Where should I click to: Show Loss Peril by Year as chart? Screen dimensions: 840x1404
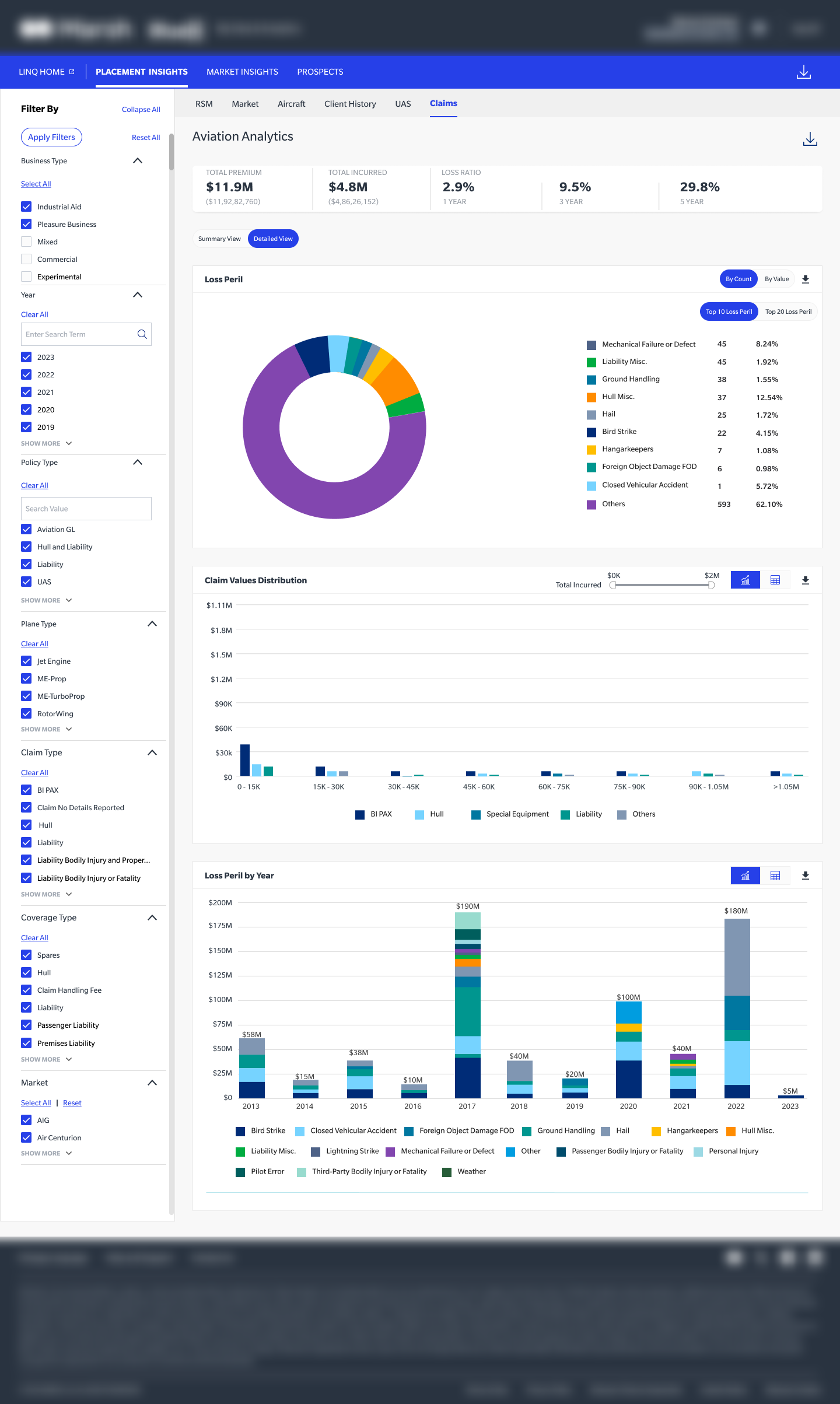(x=745, y=876)
